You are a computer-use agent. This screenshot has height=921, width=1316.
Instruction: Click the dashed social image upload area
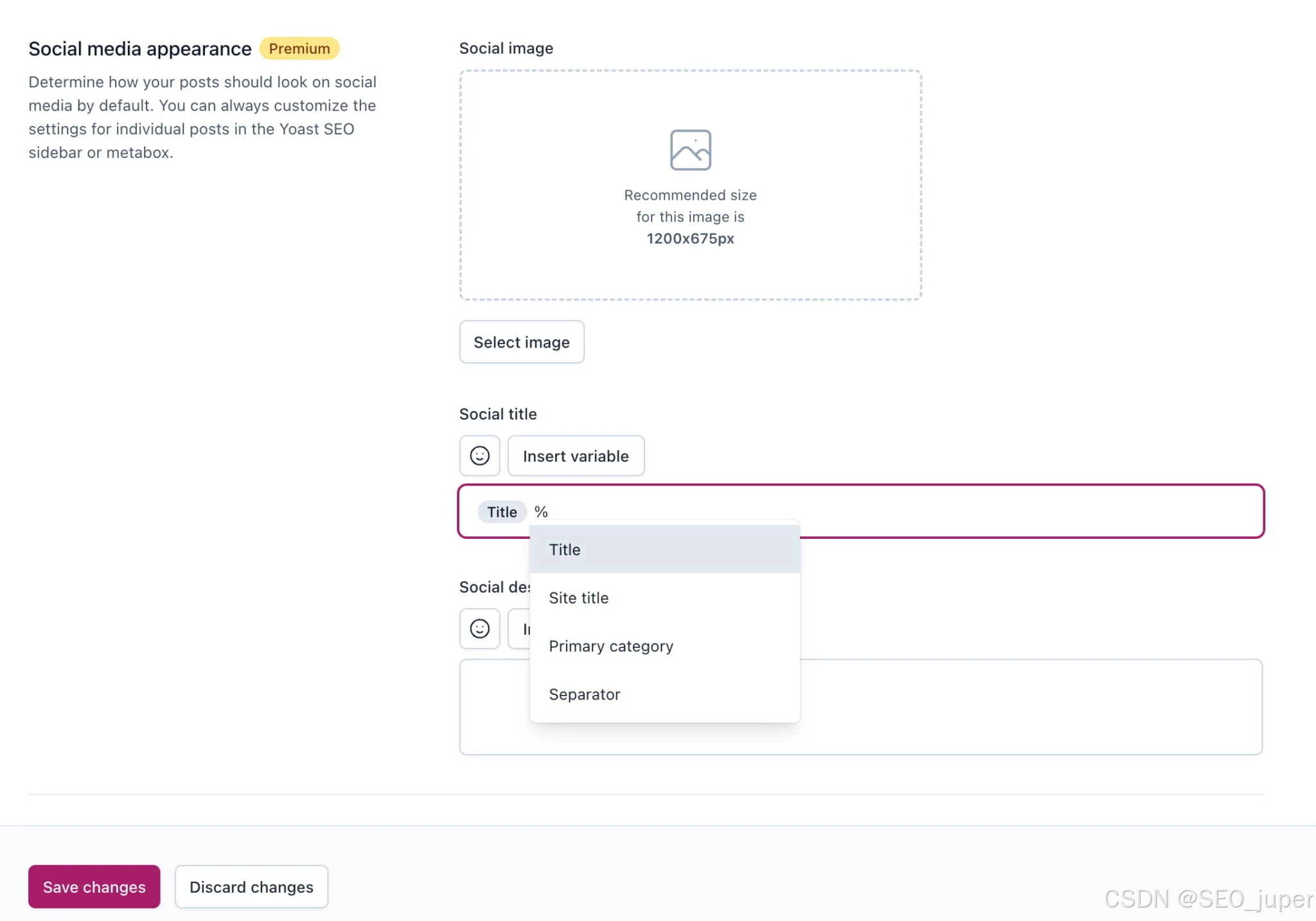690,270
